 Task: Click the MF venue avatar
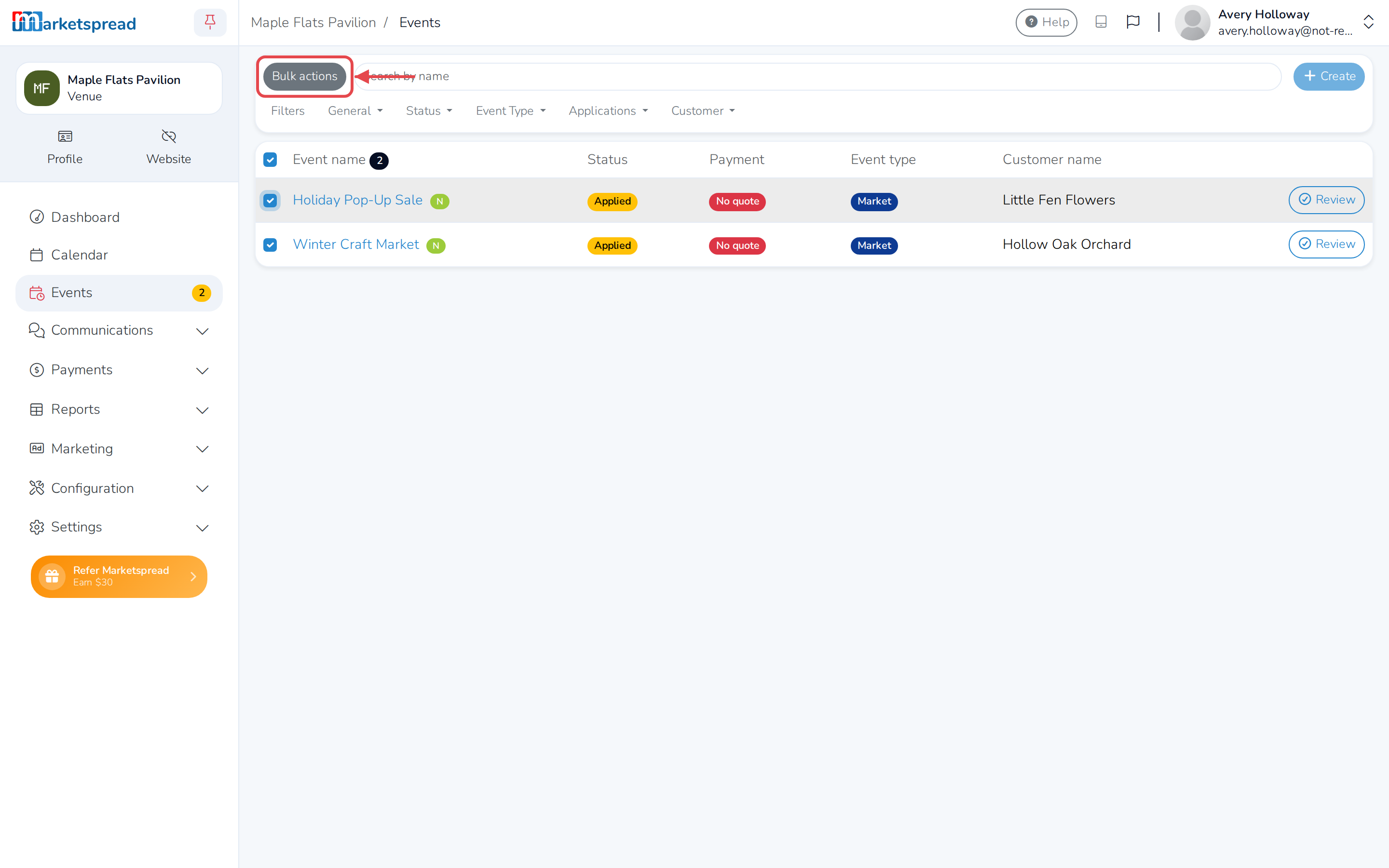click(x=41, y=88)
